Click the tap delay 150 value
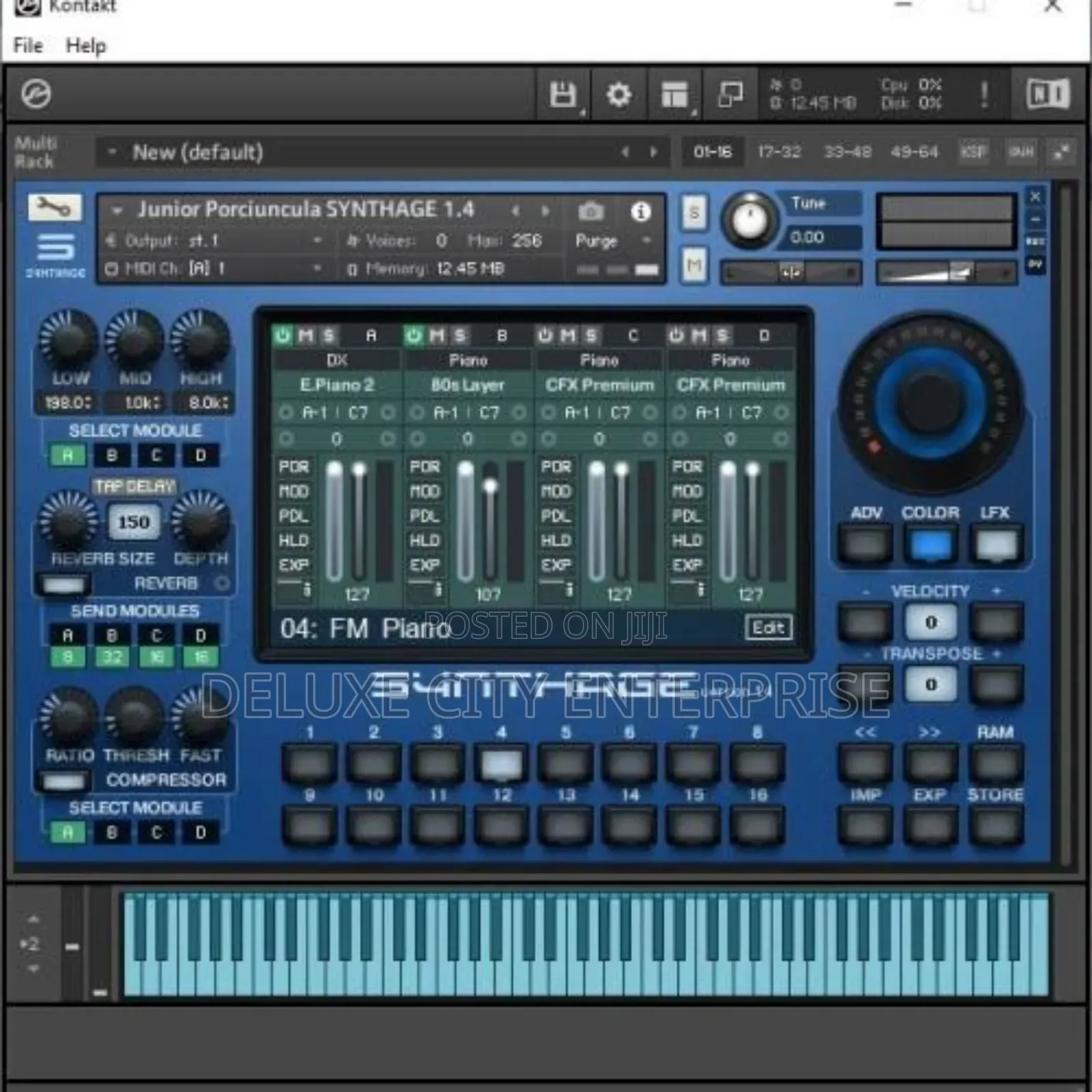Screen dimensions: 1092x1092 (134, 522)
